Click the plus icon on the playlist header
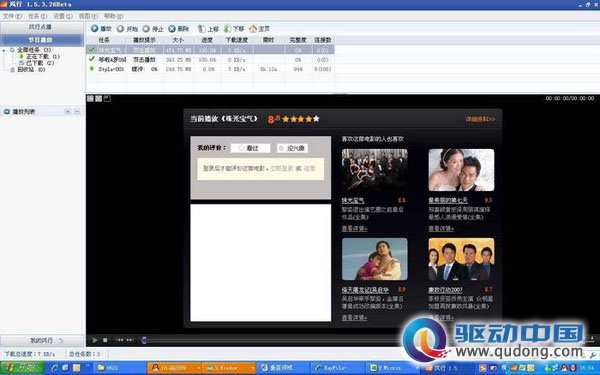 pos(68,112)
